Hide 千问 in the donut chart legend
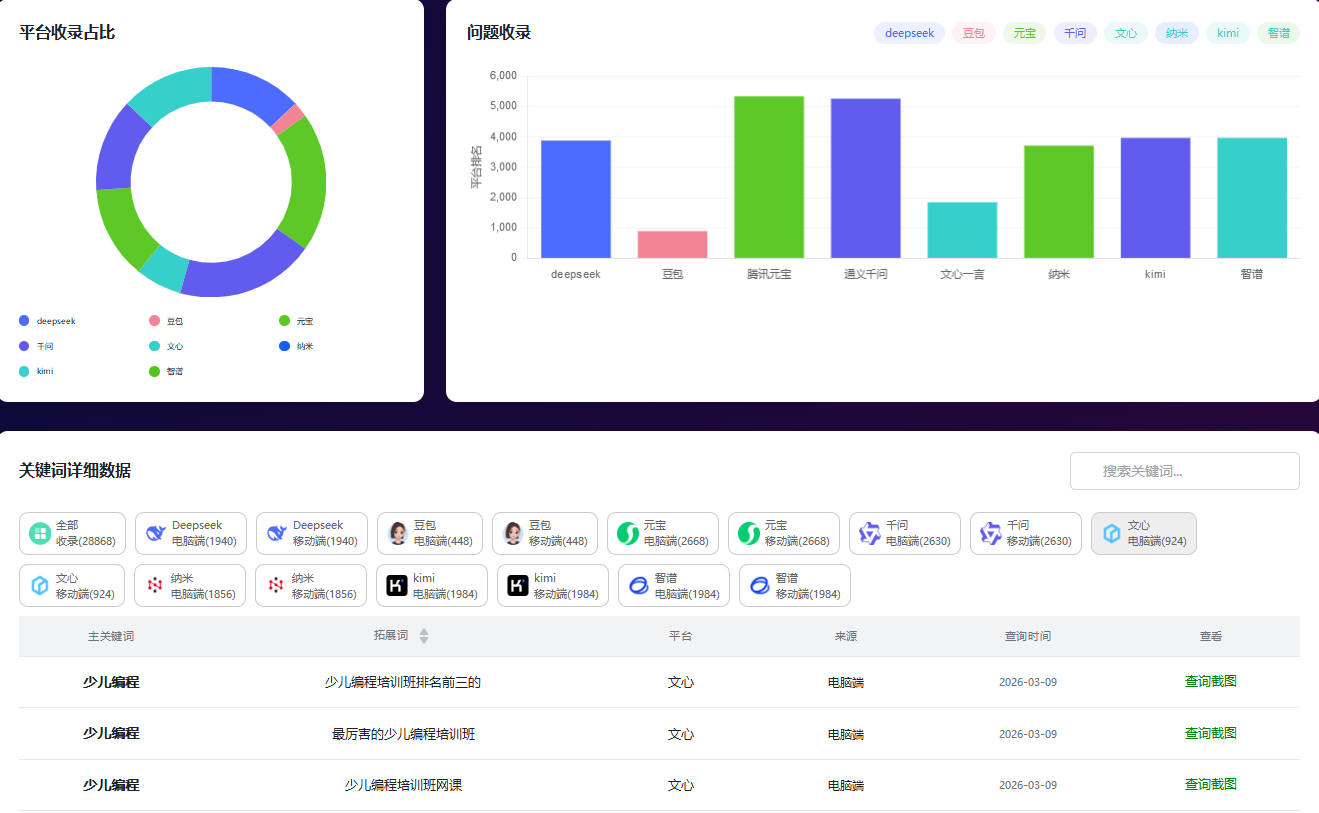The height and width of the screenshot is (813, 1319). 36,346
